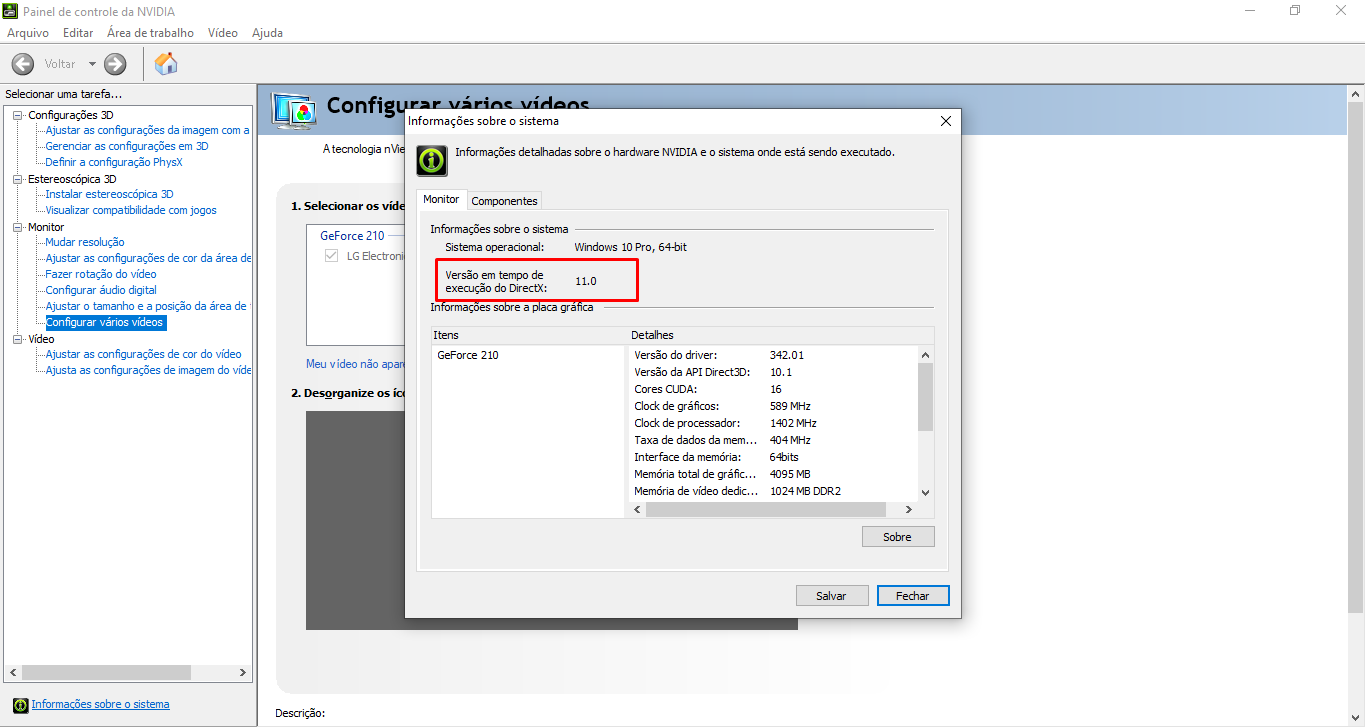Click the Clock de processador row
The width and height of the screenshot is (1365, 727).
[773, 423]
